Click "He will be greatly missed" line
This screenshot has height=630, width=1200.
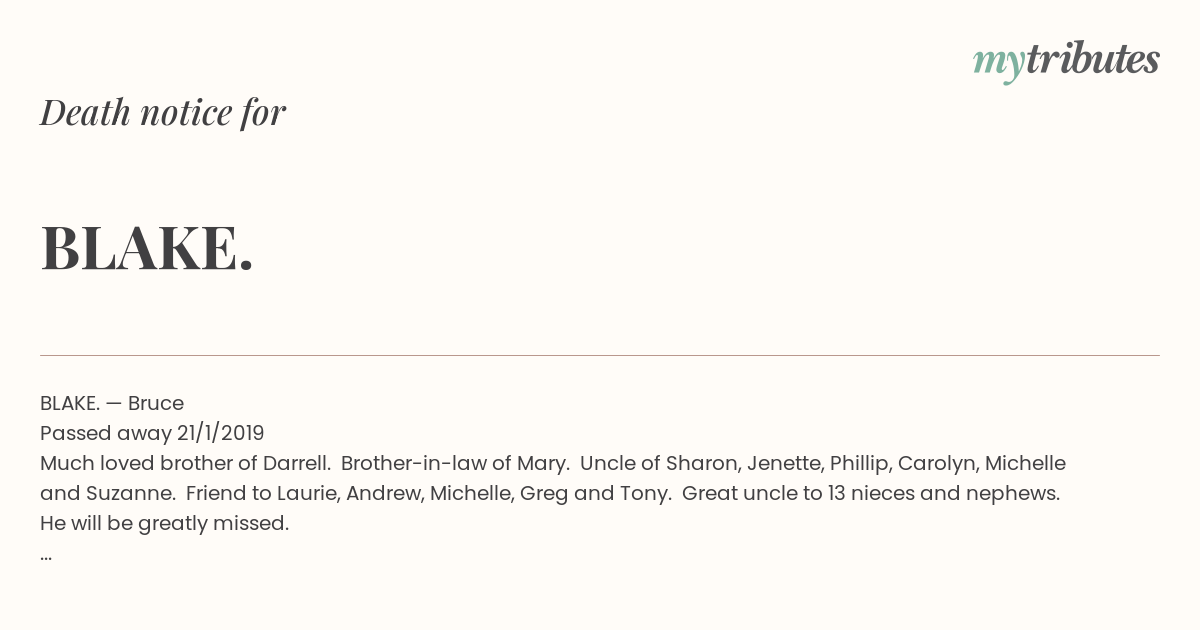164,523
